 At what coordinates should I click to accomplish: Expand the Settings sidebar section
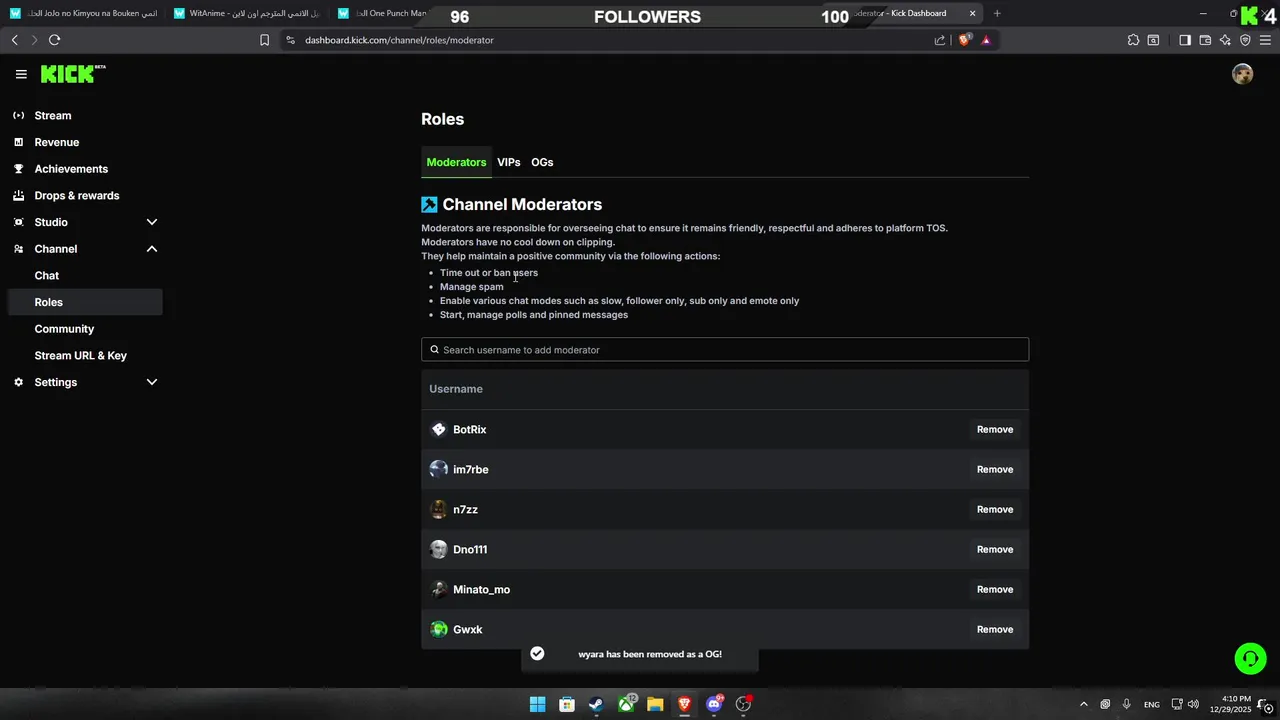click(152, 382)
